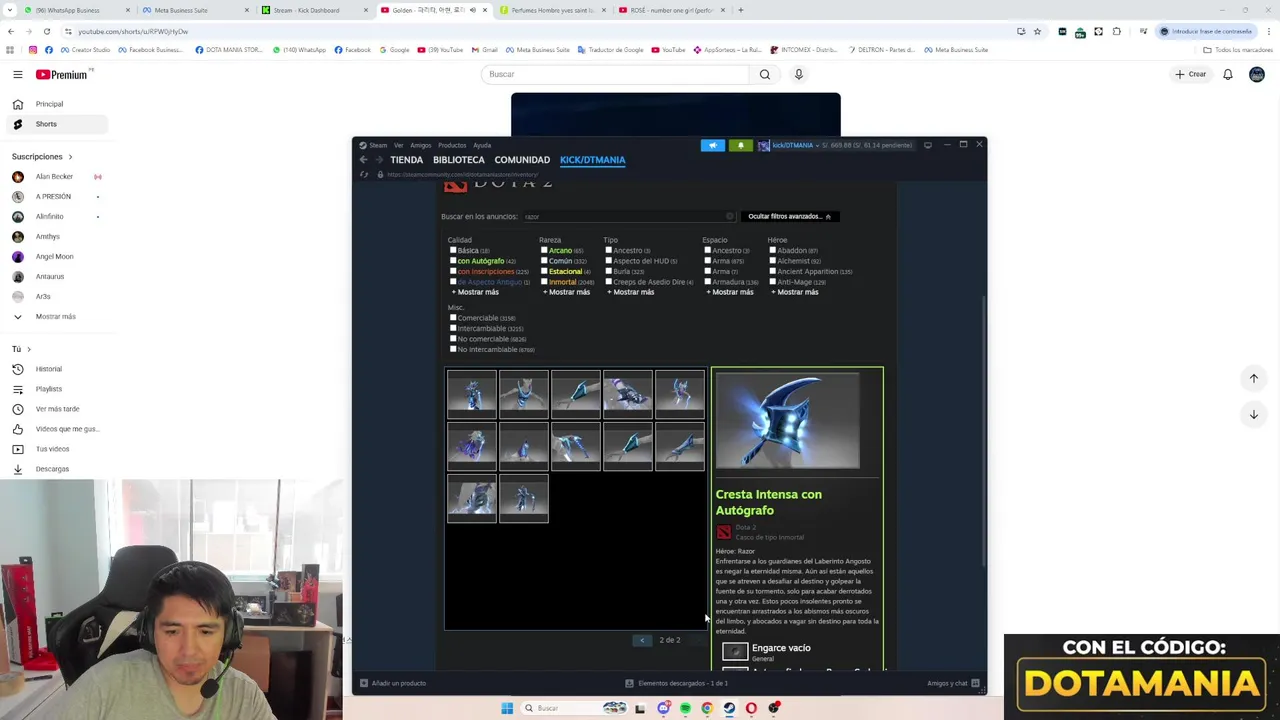This screenshot has width=1280, height=720.
Task: Open the YouTube notifications bell
Action: point(1228,74)
